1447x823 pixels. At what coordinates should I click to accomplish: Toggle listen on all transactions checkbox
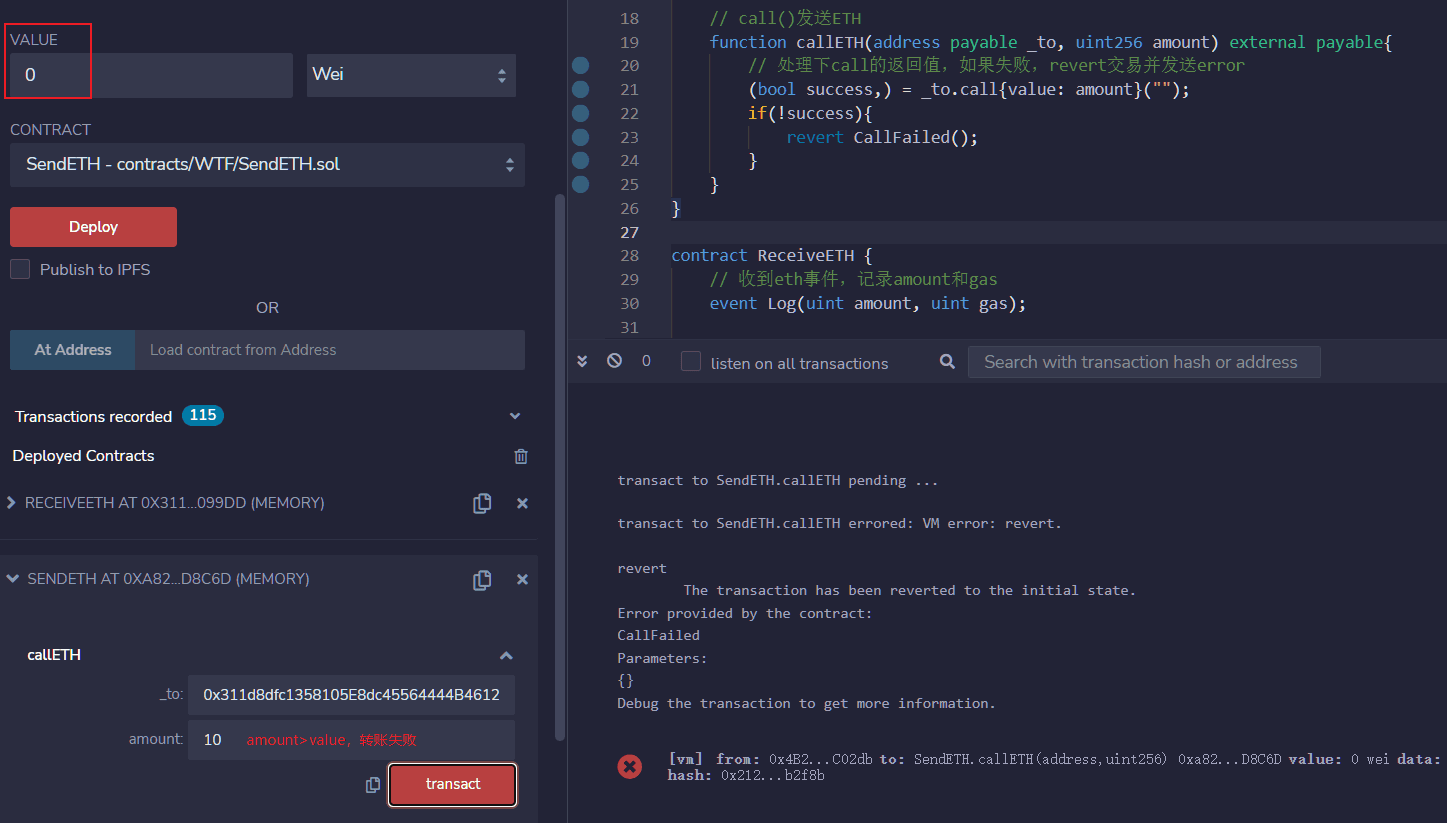coord(691,362)
